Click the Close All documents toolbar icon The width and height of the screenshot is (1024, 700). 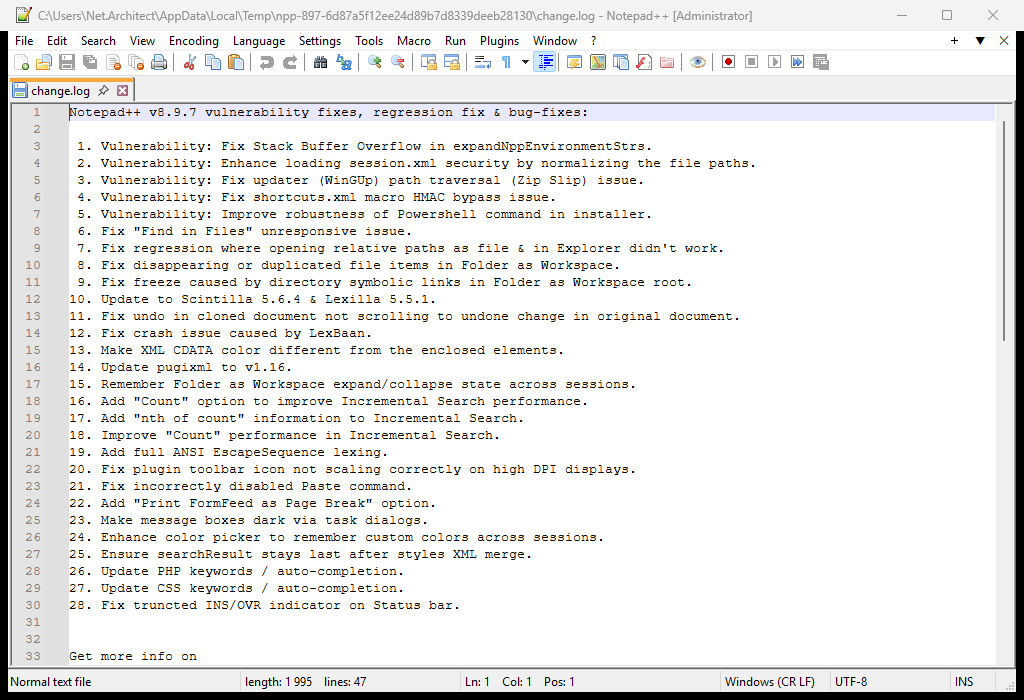click(136, 63)
